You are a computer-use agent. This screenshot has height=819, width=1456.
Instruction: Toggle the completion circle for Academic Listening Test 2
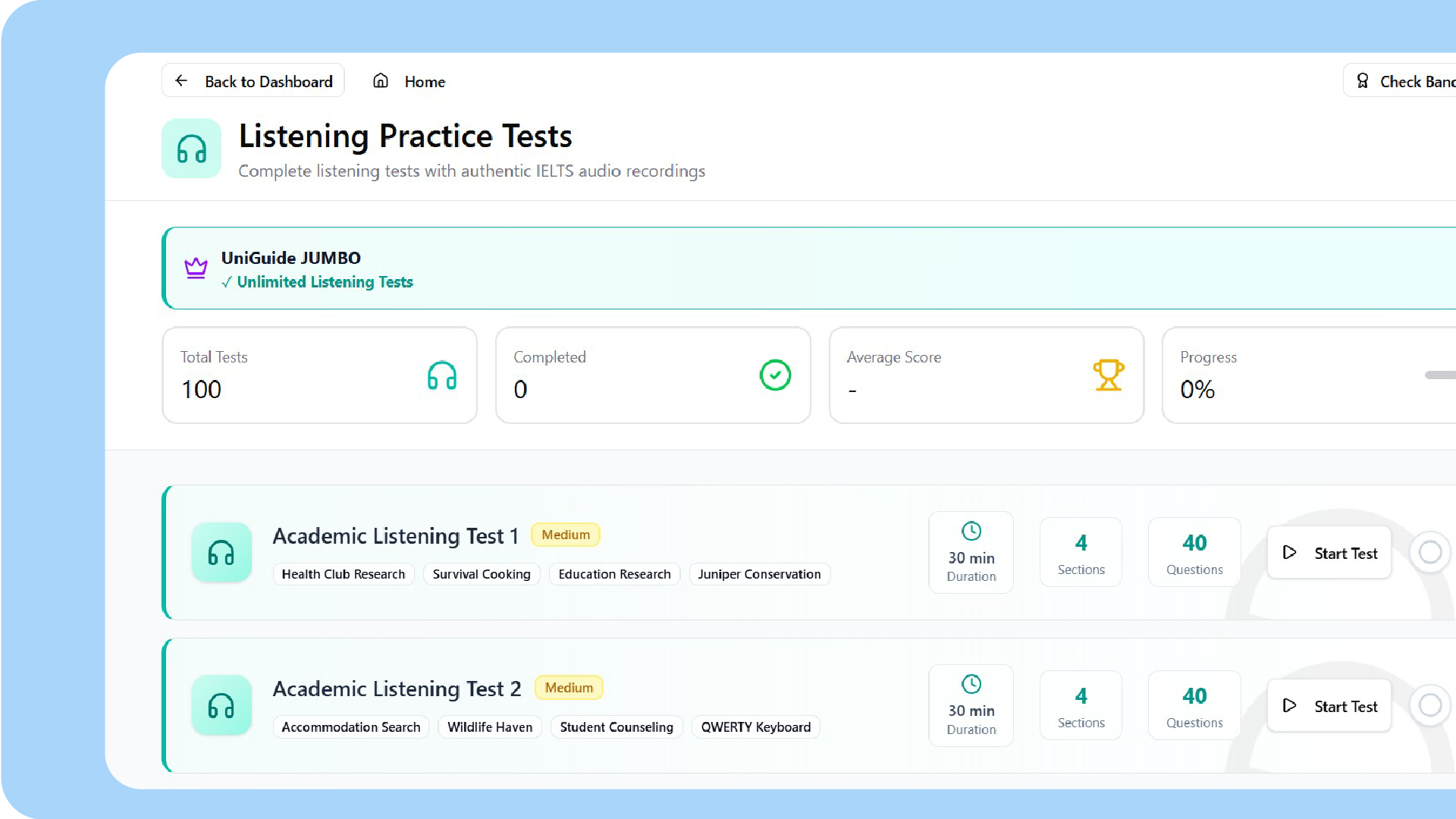(x=1430, y=705)
